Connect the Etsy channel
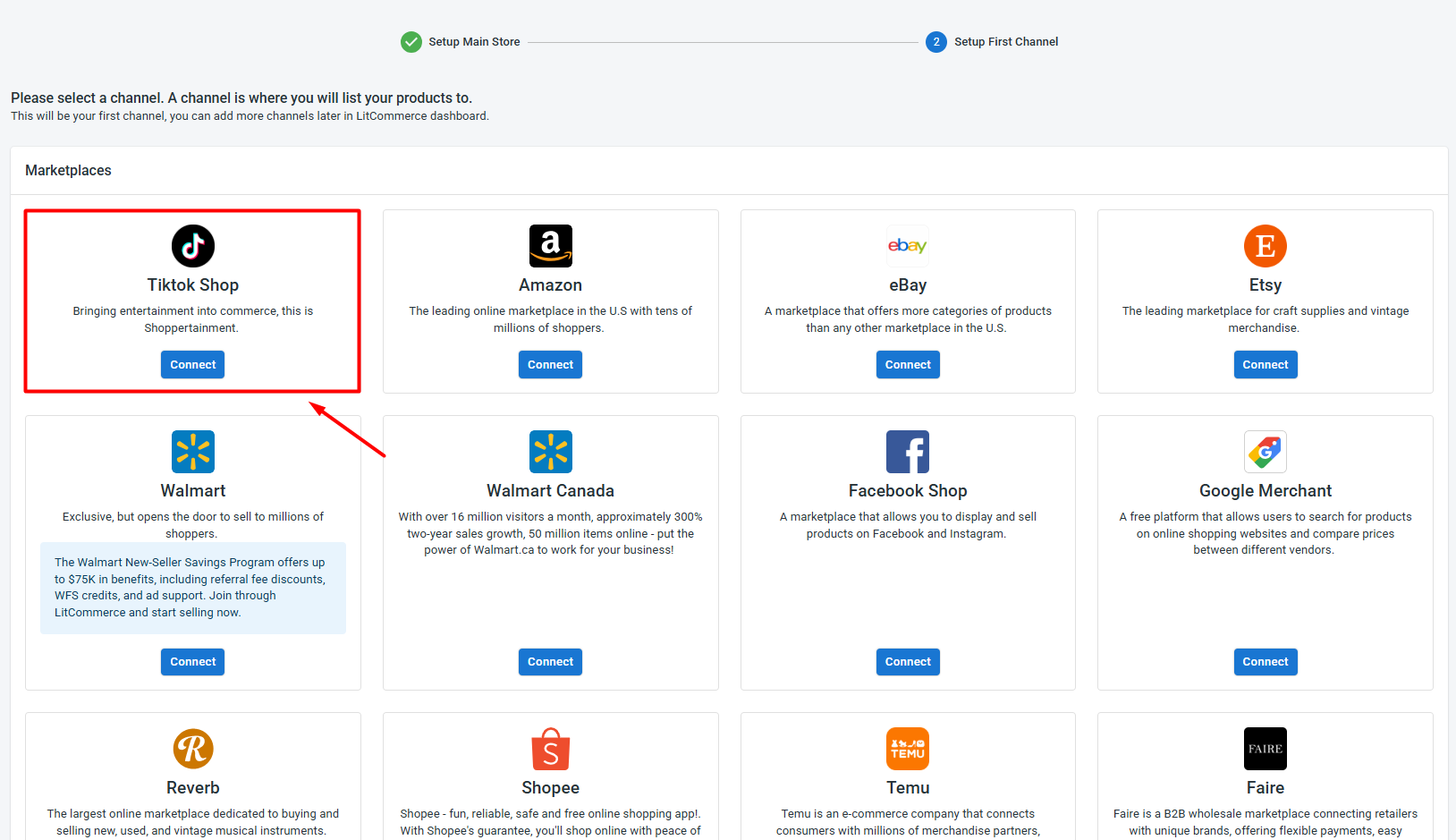 click(x=1266, y=365)
